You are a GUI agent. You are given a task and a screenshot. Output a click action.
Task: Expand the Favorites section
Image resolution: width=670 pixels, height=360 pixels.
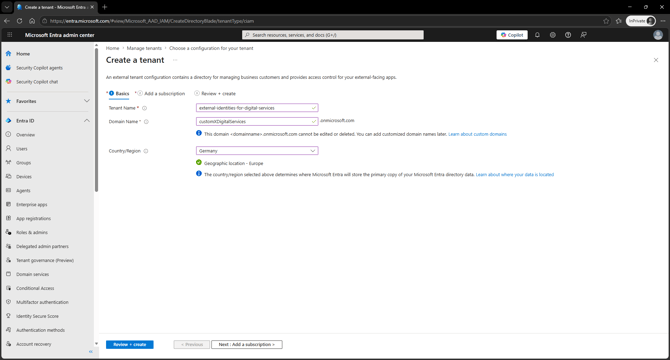pos(87,101)
